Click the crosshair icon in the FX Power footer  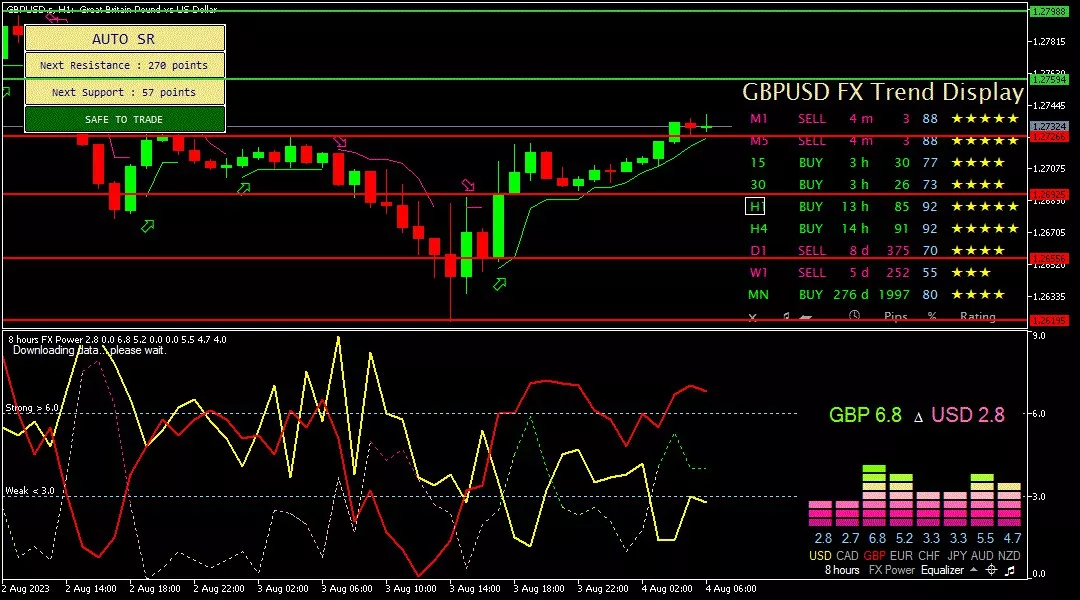pos(991,570)
